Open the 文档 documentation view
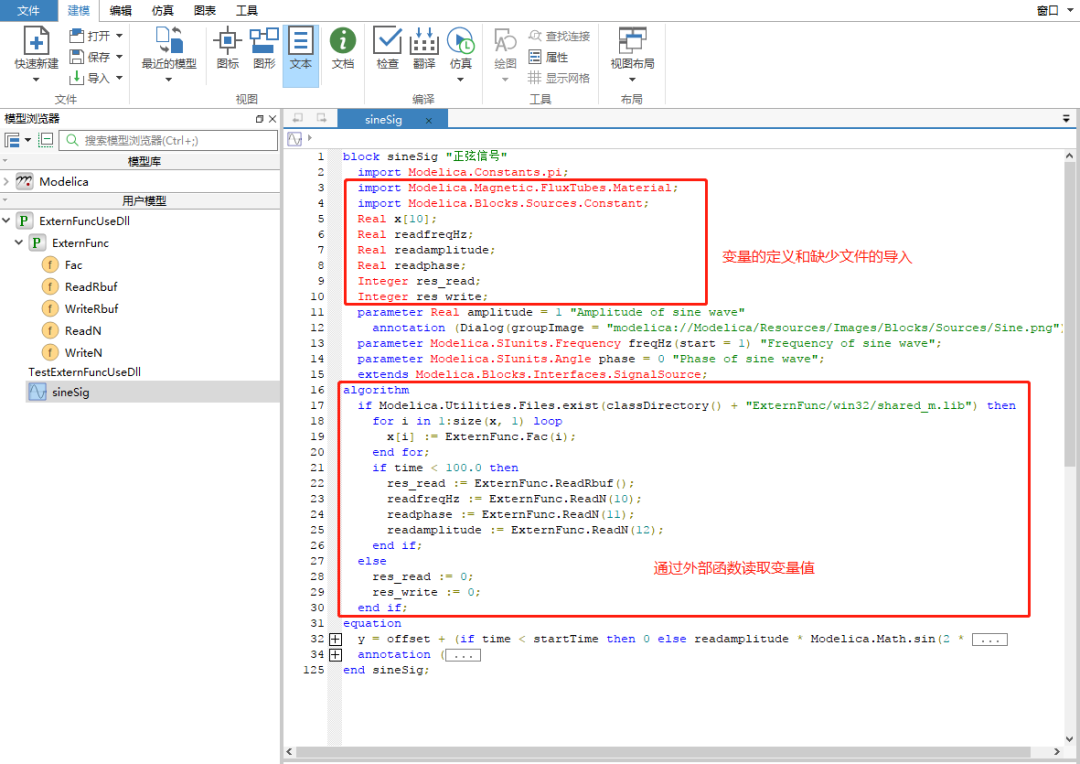Screen dimensions: 1080x764 [342, 48]
